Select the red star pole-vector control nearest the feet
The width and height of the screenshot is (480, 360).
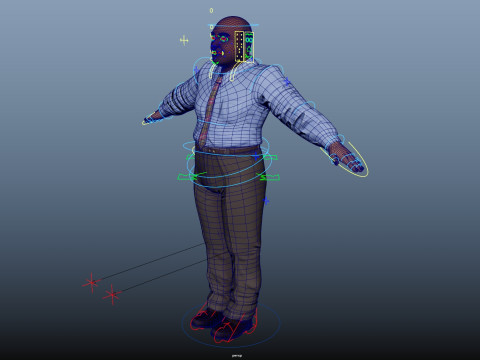click(112, 295)
